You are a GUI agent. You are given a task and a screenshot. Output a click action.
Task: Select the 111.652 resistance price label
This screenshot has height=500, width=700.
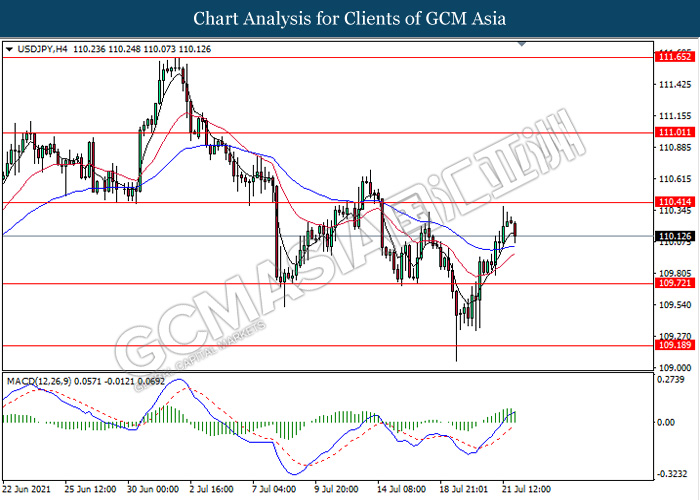(x=675, y=57)
